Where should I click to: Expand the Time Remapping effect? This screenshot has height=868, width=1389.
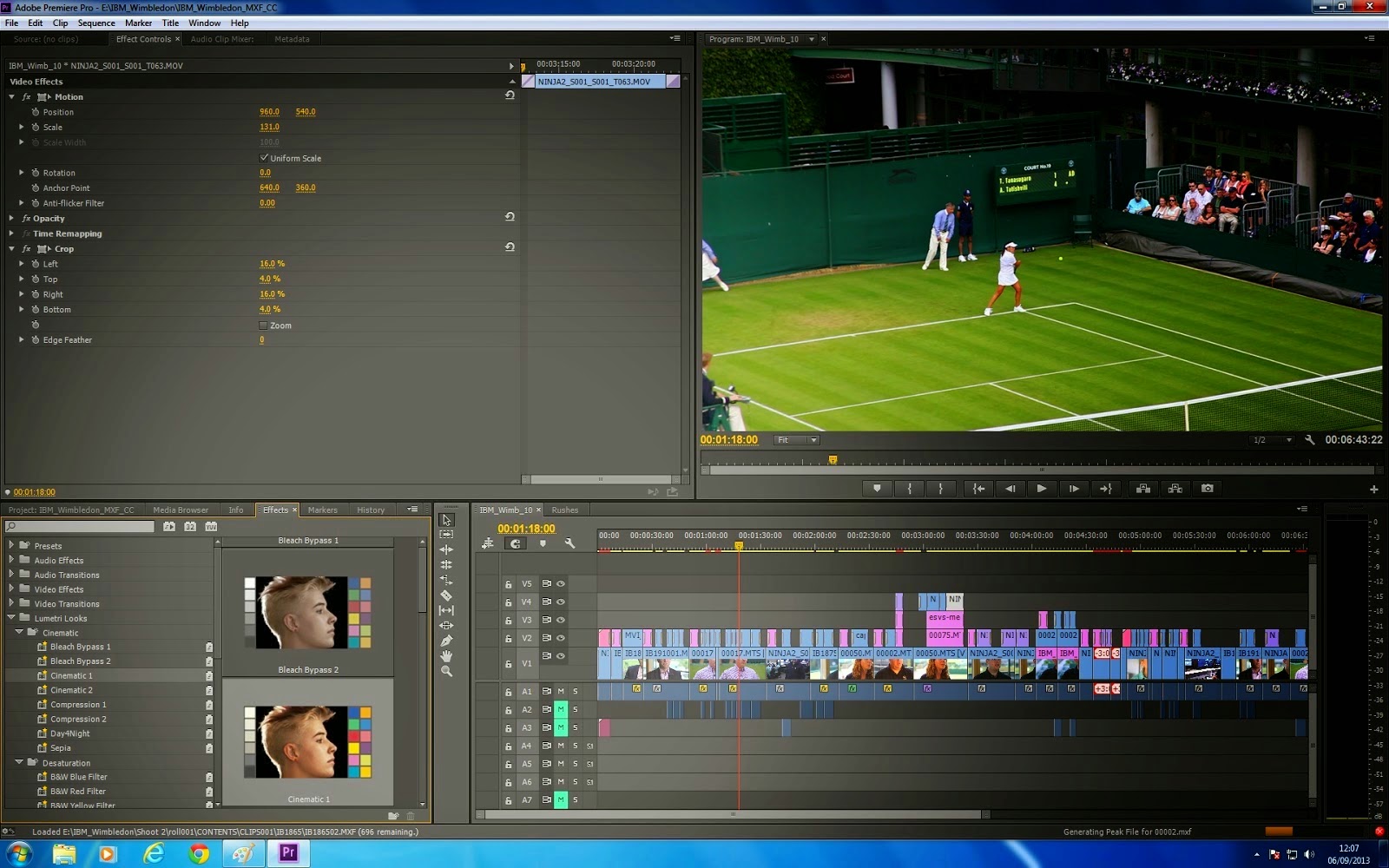click(x=11, y=233)
